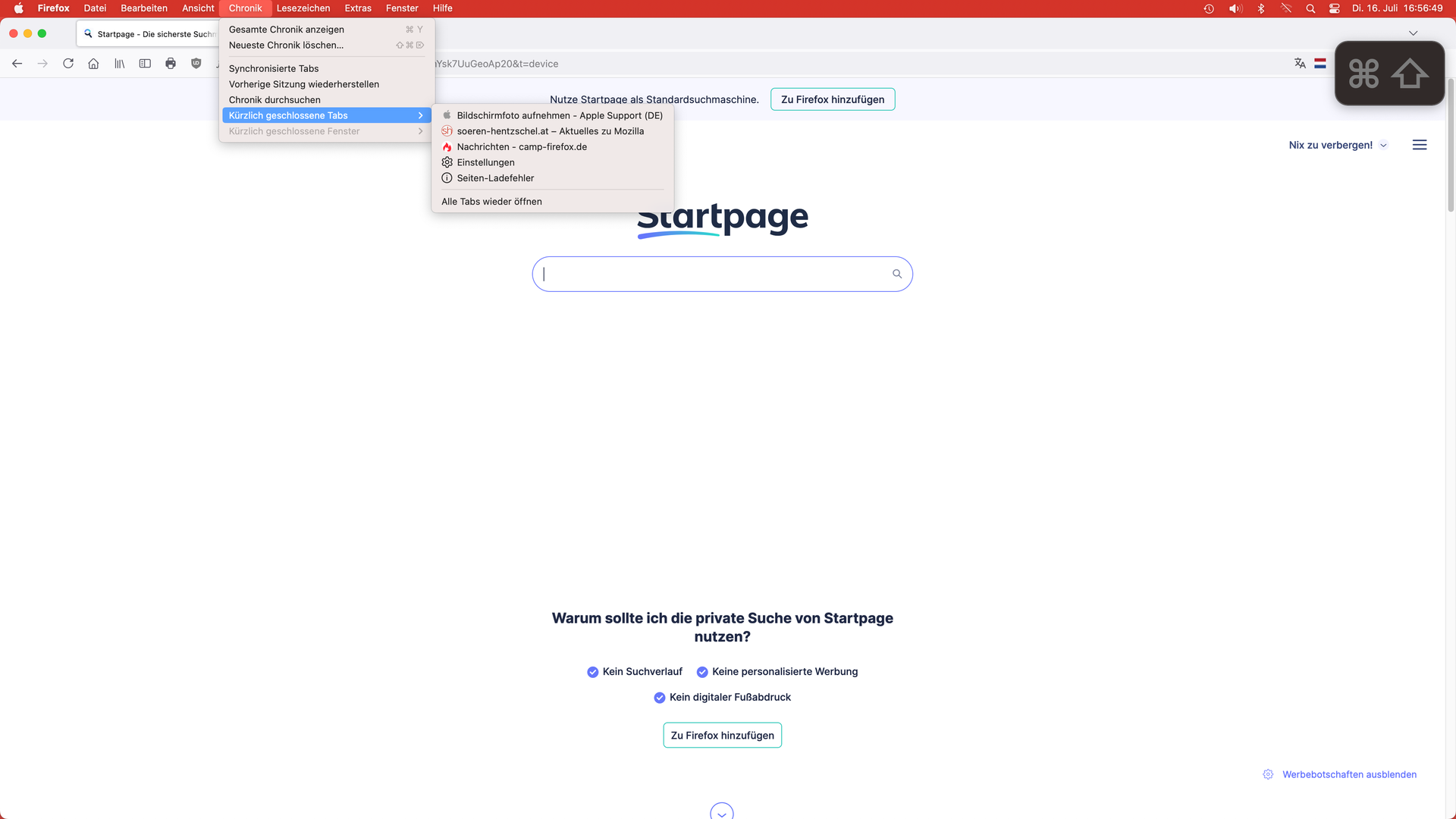The width and height of the screenshot is (1456, 819).
Task: Expand the round down-arrow at page bottom
Action: [722, 812]
